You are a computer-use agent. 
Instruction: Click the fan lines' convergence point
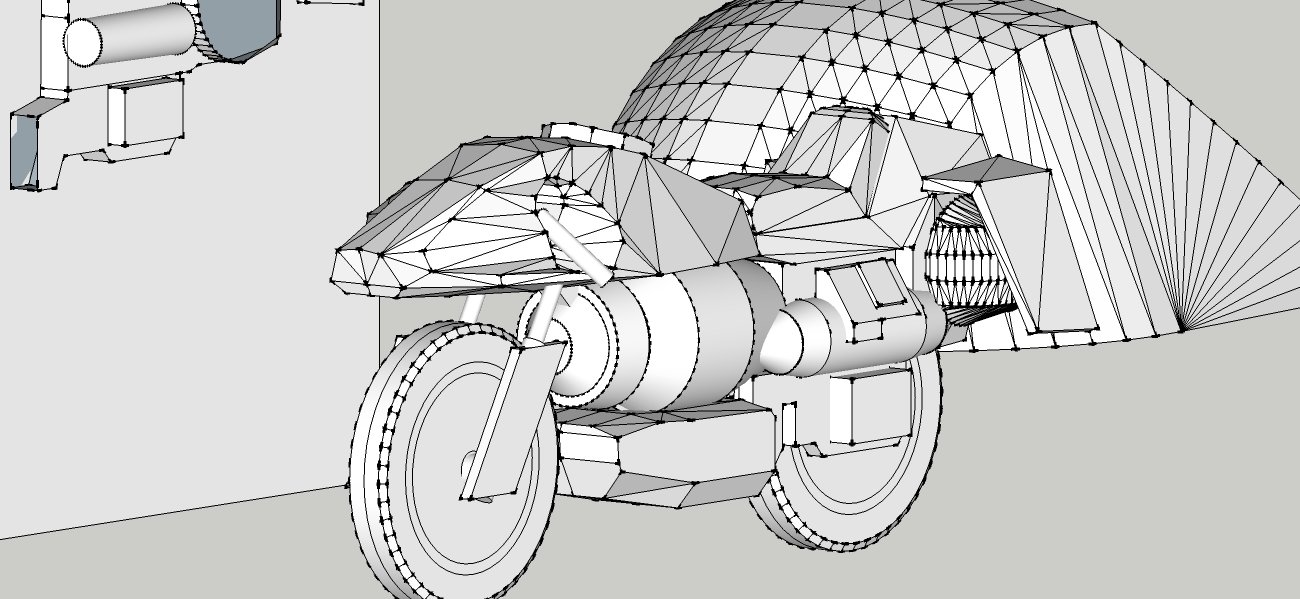click(1182, 330)
